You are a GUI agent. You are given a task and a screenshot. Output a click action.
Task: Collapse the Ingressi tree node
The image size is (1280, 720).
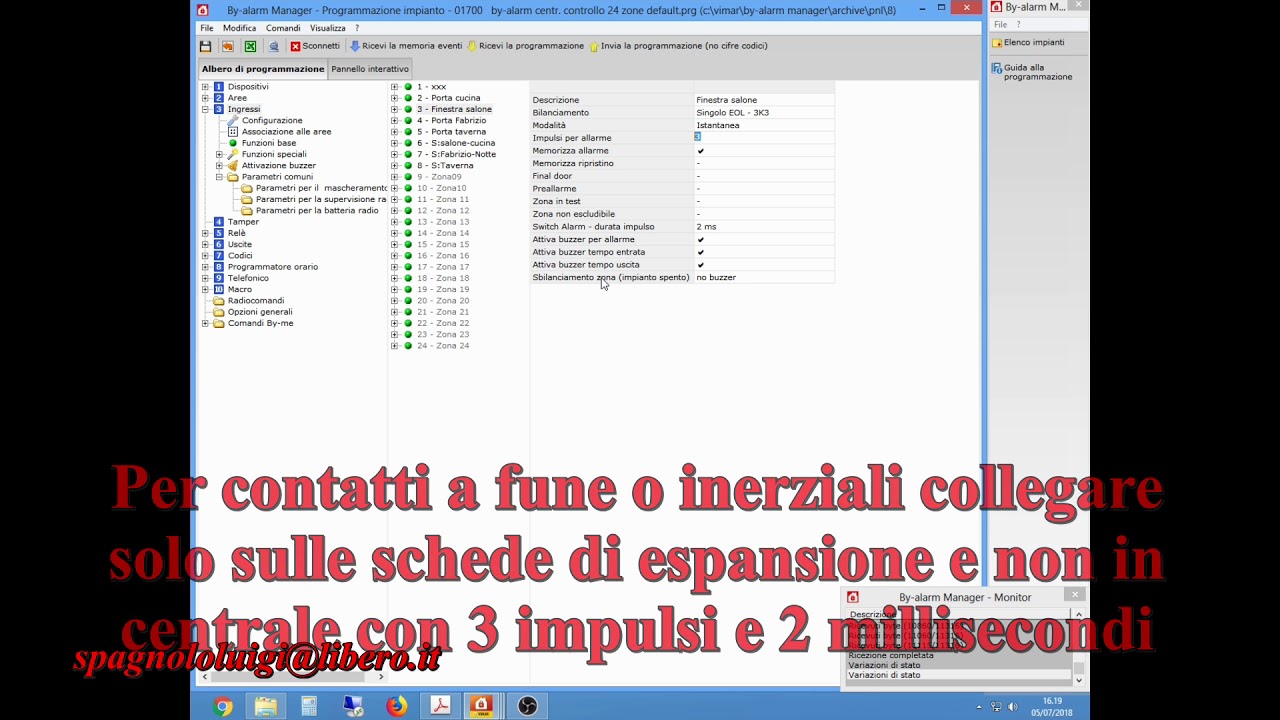pos(205,109)
